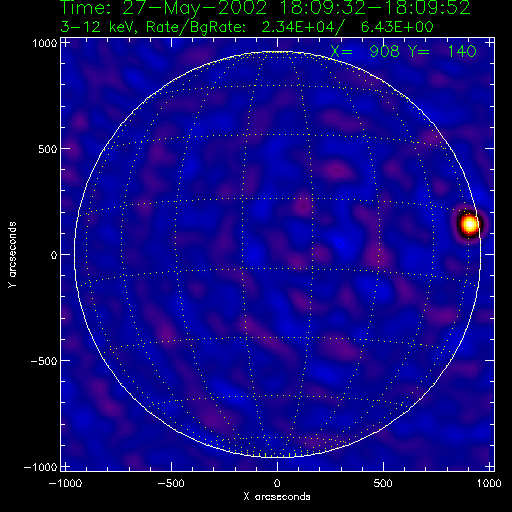Viewport: 512px width, 512px height.
Task: Click the bright flare source at the limb
Action: (470, 225)
